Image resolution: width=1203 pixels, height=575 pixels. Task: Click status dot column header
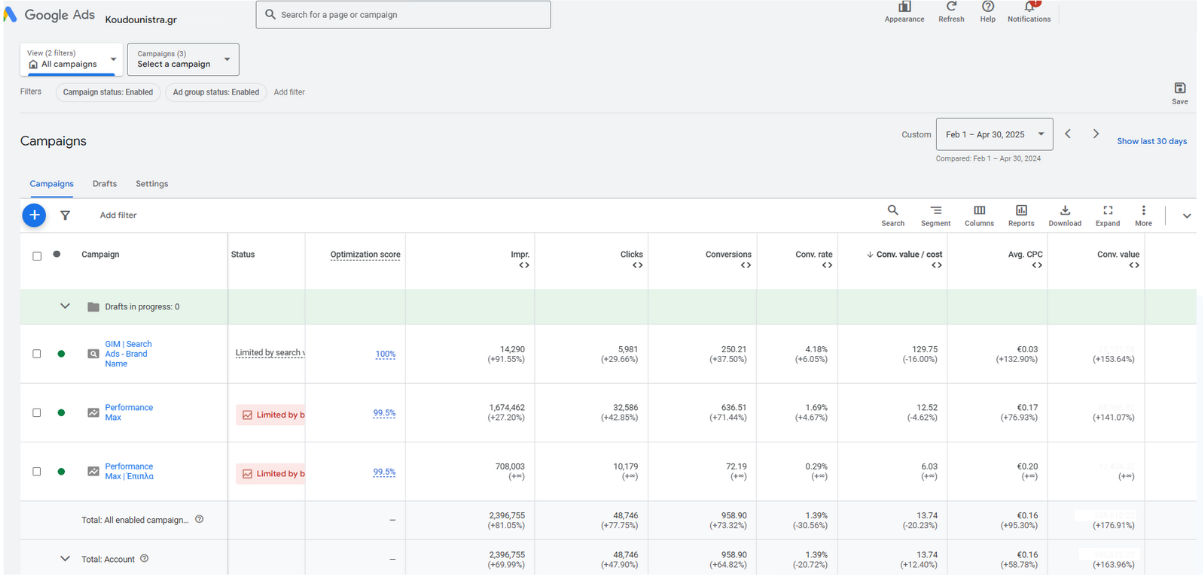(57, 254)
